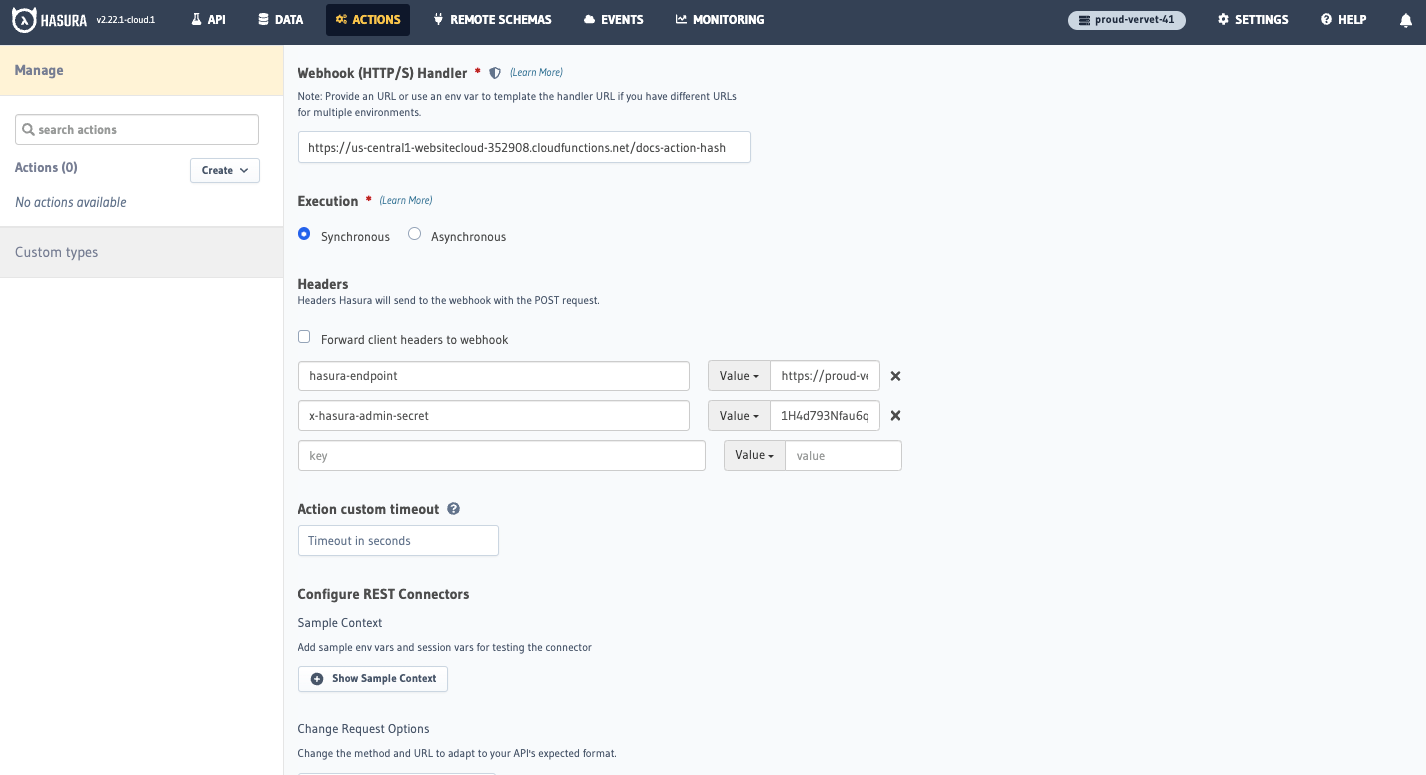Open the Execution Learn More link
This screenshot has height=775, width=1426.
[406, 200]
